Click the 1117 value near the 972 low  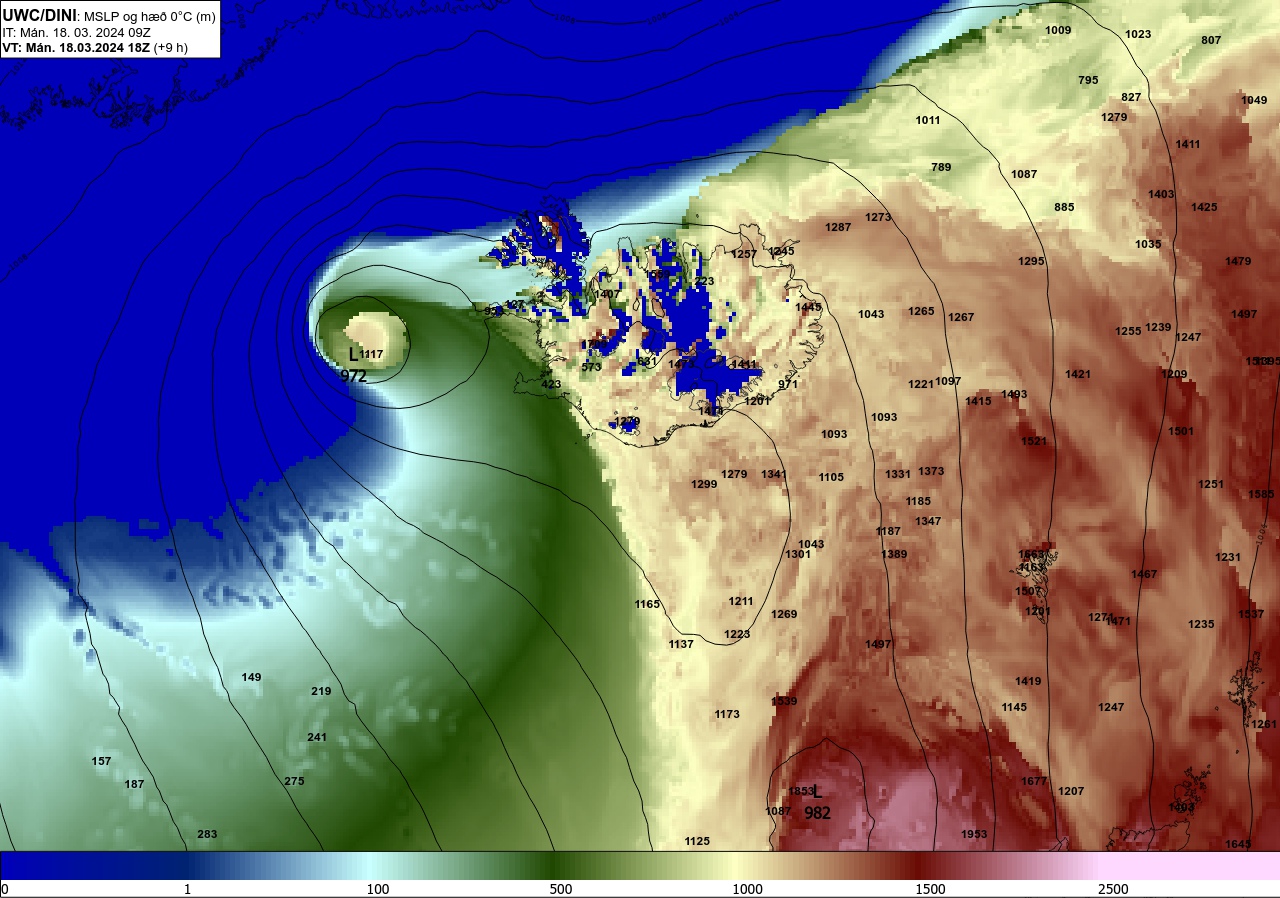tap(372, 354)
